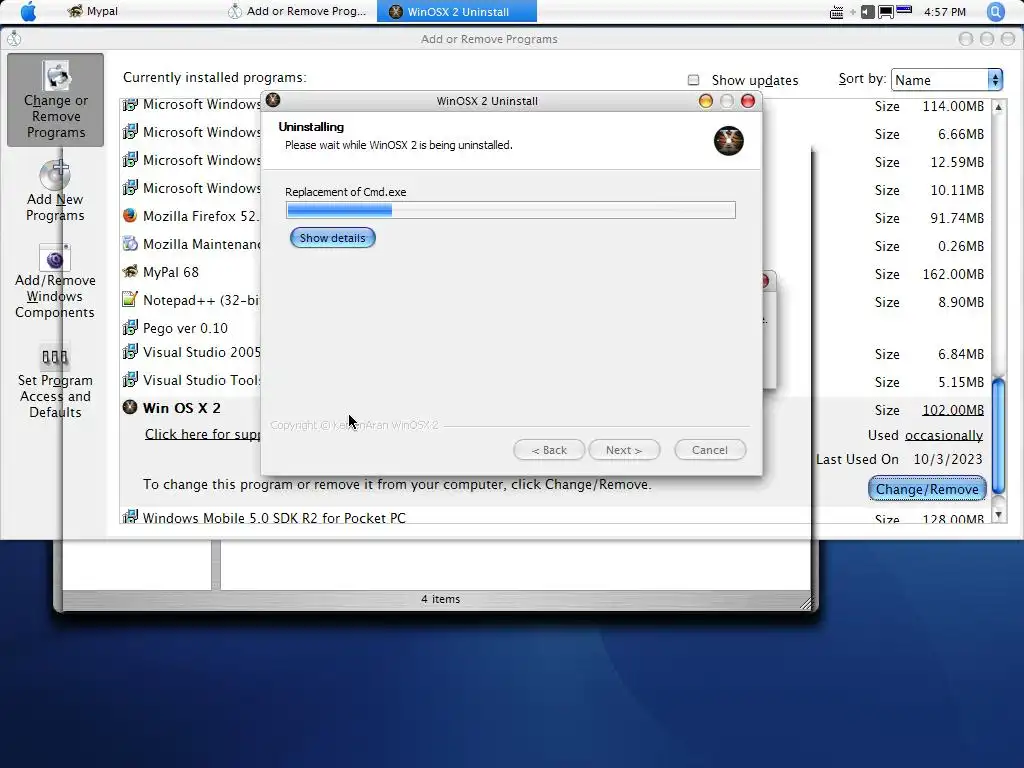Open Add New Programs sidebar icon
1024x768 pixels.
tap(55, 191)
